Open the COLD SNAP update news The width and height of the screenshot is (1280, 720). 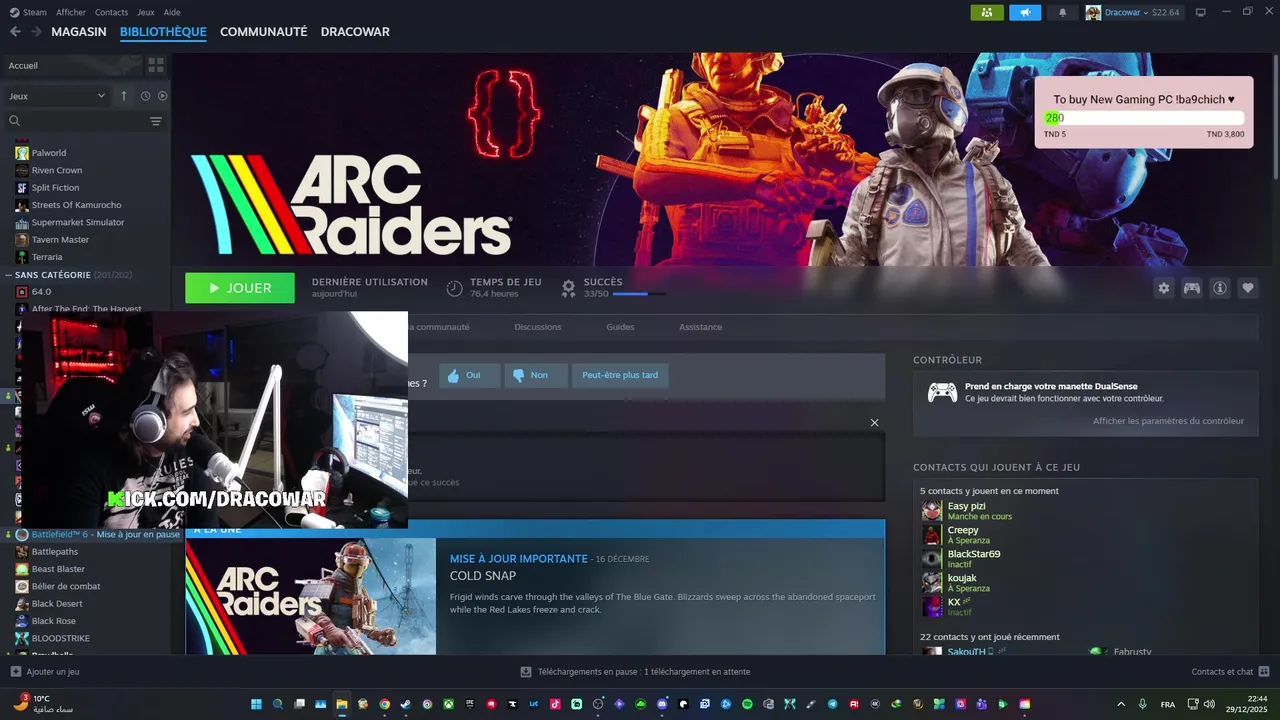[483, 576]
